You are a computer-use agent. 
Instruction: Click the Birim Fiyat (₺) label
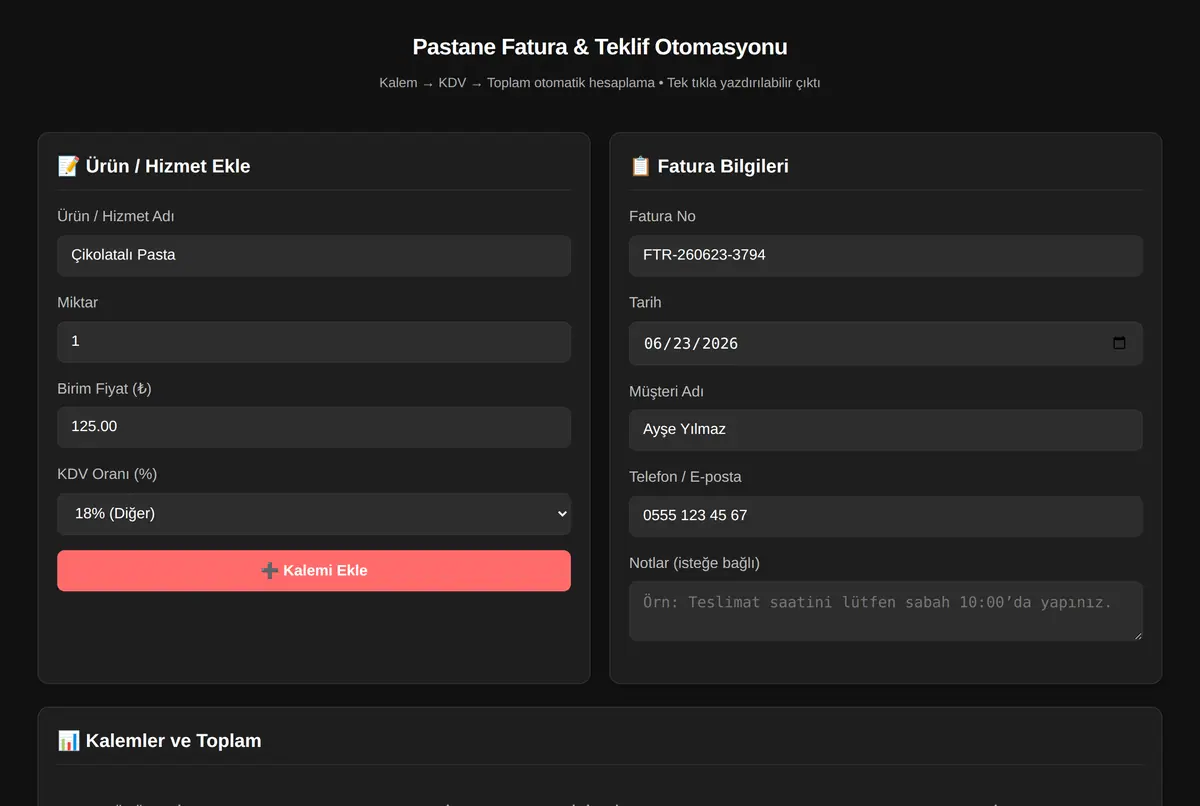coord(104,388)
